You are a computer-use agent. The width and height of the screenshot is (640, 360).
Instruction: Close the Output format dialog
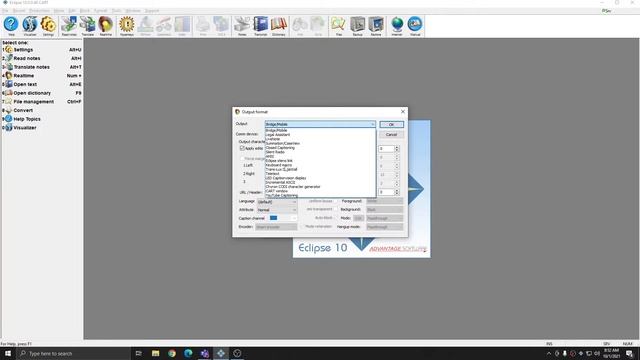[403, 111]
